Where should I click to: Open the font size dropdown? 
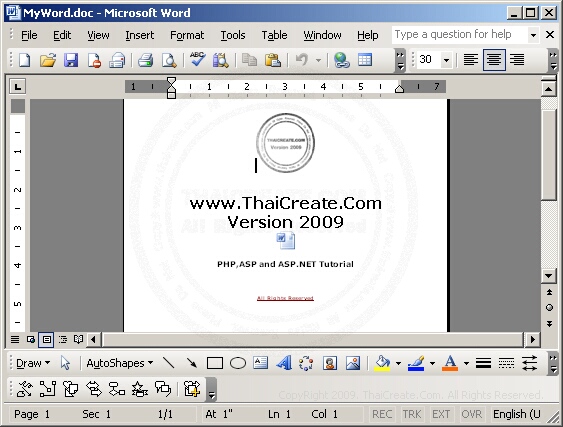[446, 60]
